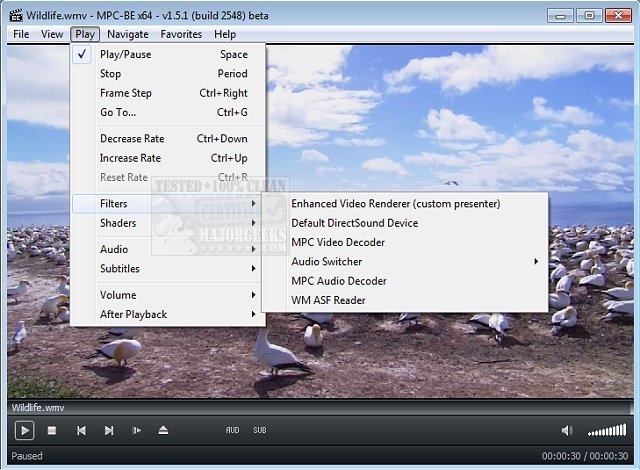The image size is (640, 470).
Task: Expand the Filters submenu
Action: 168,204
